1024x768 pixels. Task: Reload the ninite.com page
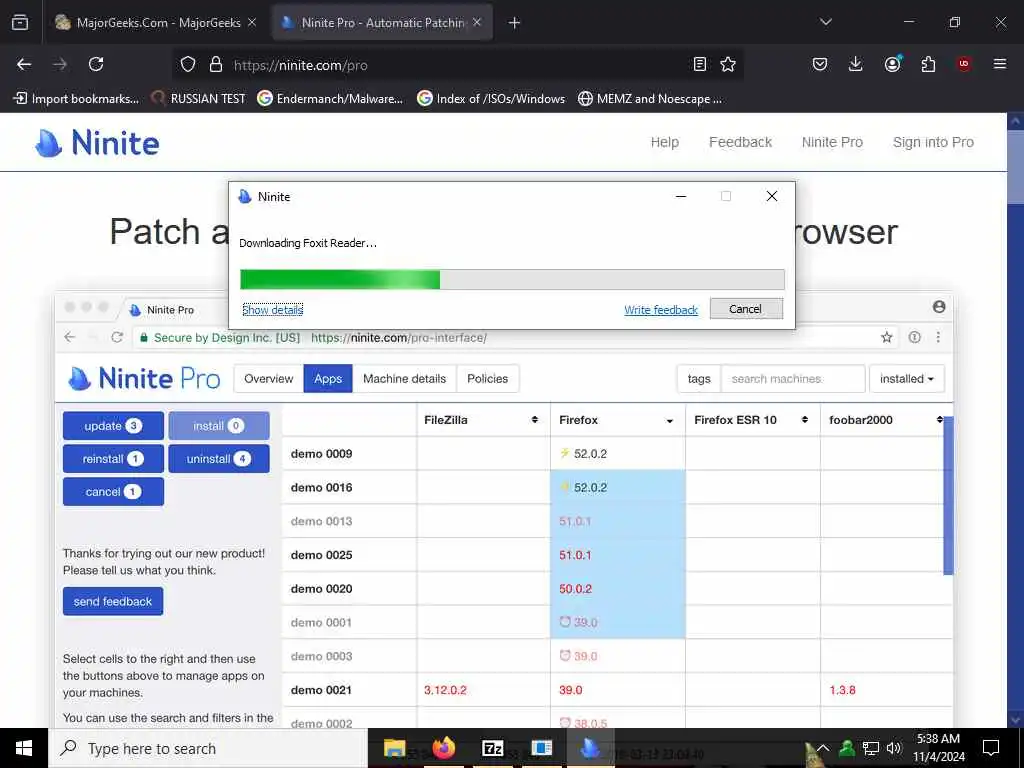pos(96,64)
